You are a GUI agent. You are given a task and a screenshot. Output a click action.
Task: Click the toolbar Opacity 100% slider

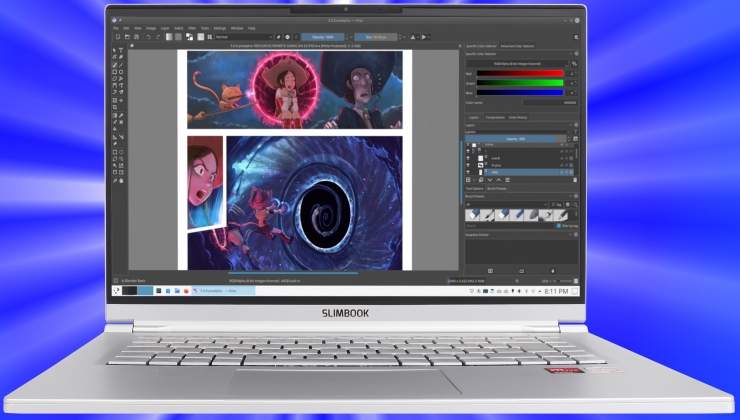pos(323,37)
